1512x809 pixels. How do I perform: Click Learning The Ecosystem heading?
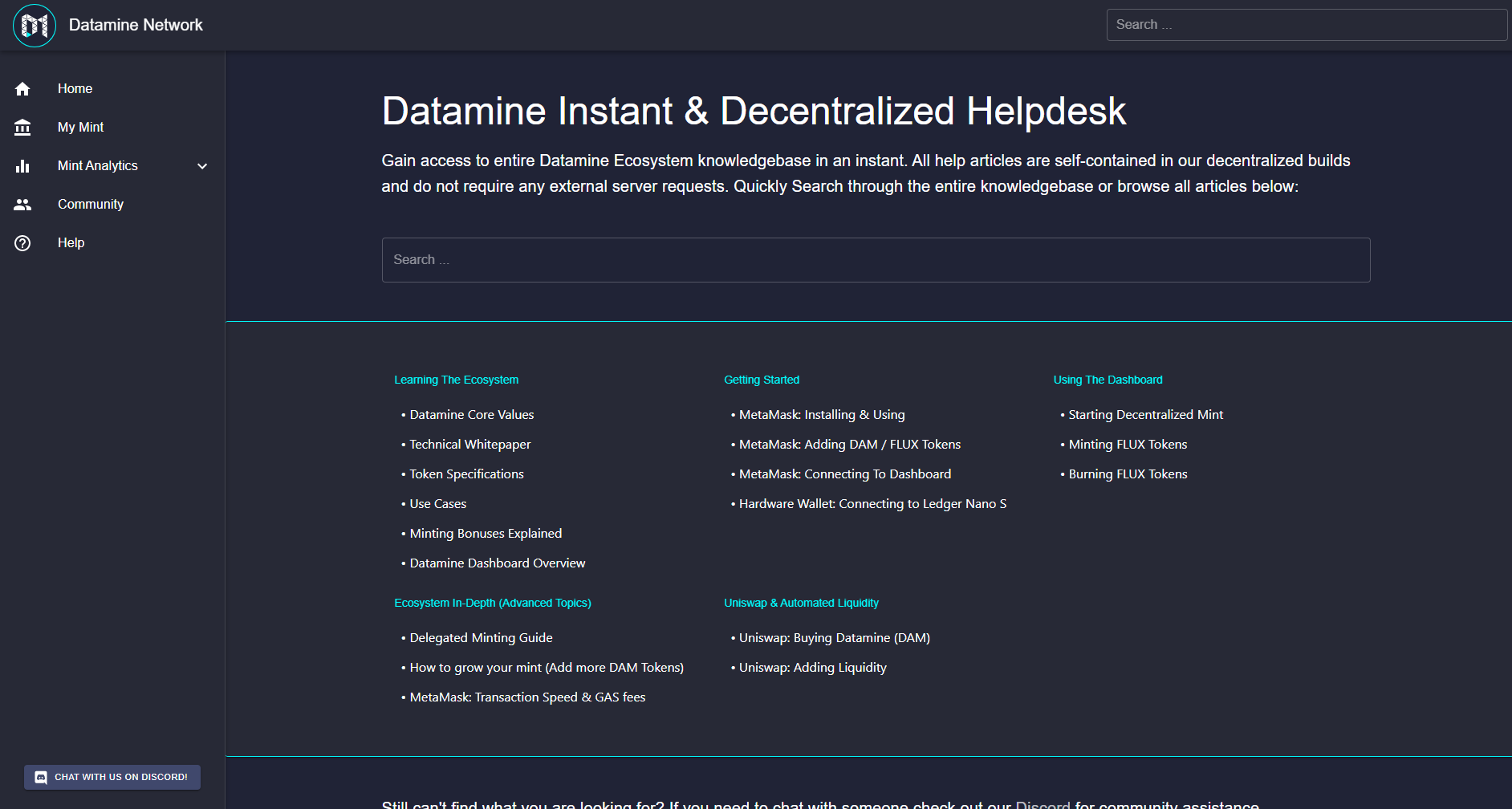click(456, 380)
